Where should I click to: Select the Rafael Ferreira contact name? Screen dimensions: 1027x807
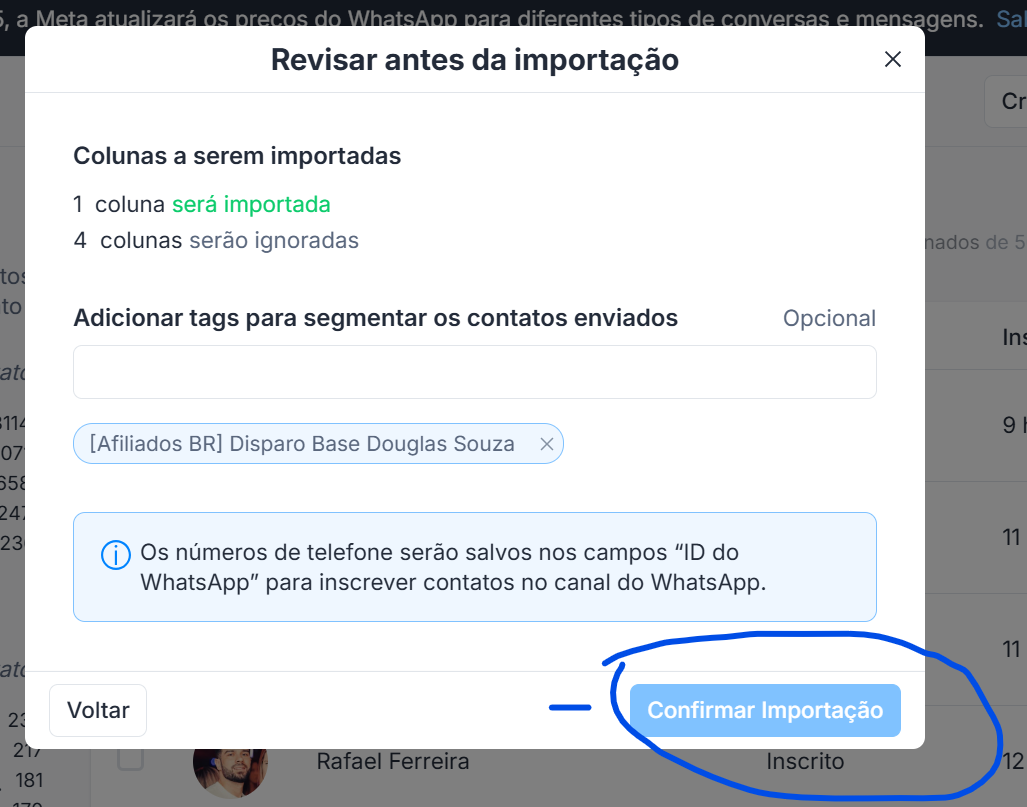[x=393, y=761]
